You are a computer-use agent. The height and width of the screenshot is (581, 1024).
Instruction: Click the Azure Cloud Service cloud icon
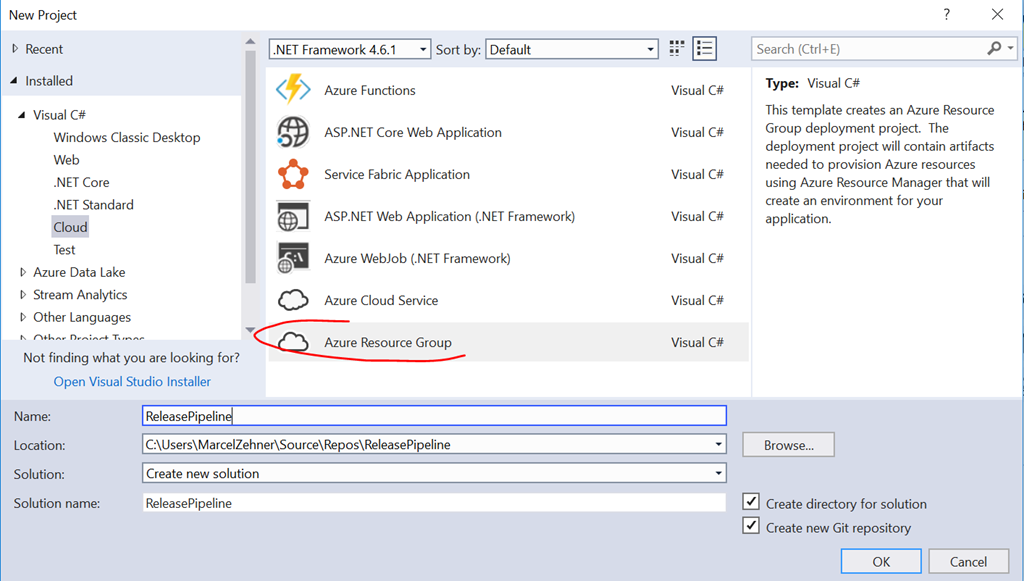coord(293,300)
